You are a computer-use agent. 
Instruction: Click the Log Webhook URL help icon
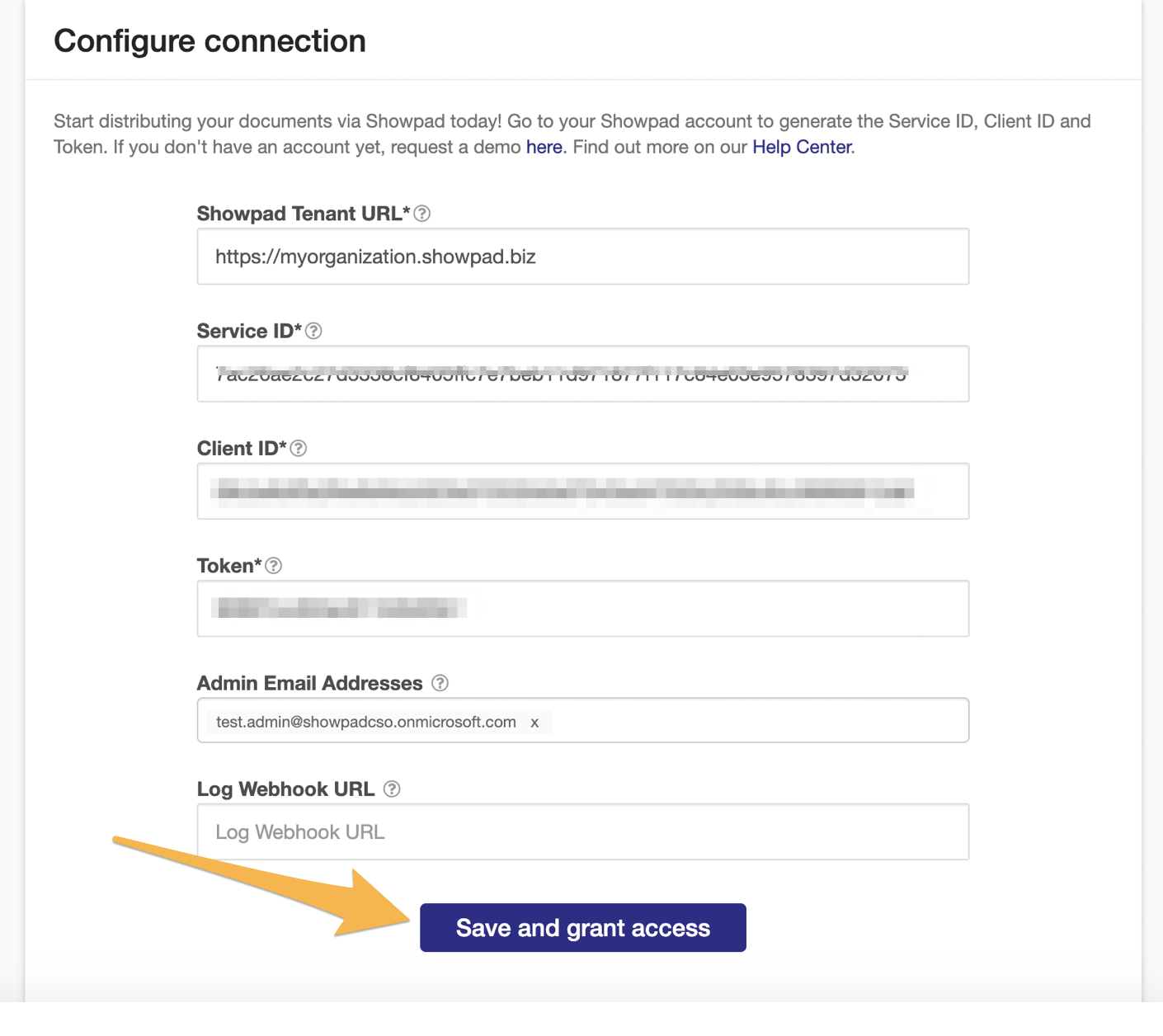pyautogui.click(x=393, y=789)
